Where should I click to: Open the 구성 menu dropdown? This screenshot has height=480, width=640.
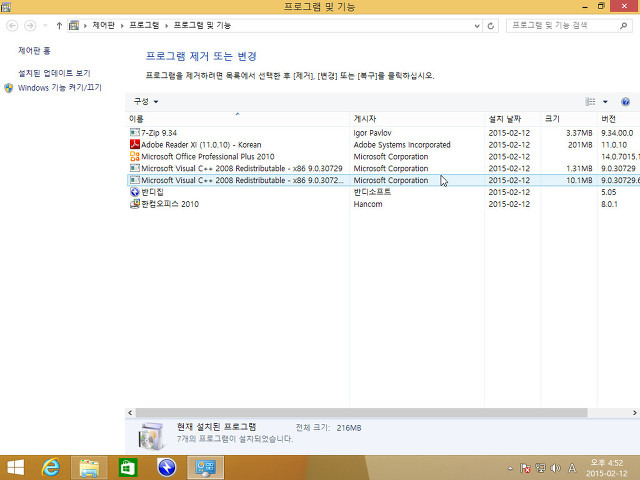pos(146,101)
